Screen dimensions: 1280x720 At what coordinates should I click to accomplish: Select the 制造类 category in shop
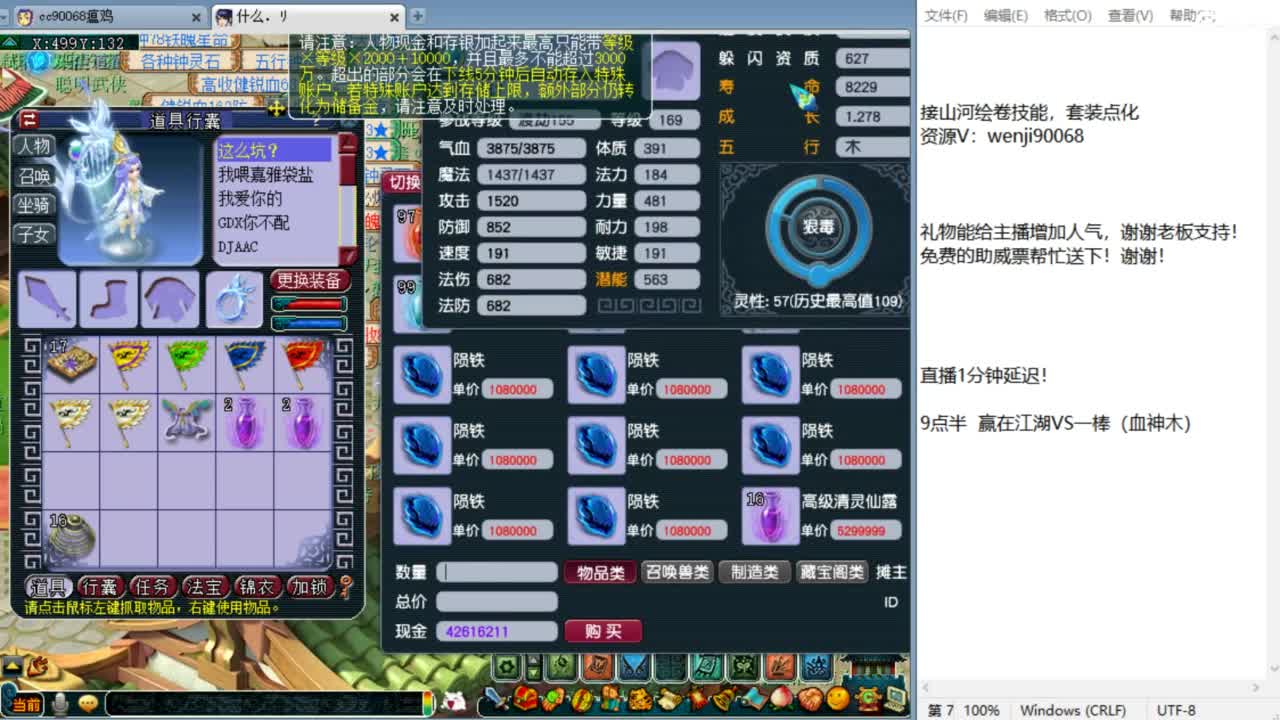(x=754, y=572)
